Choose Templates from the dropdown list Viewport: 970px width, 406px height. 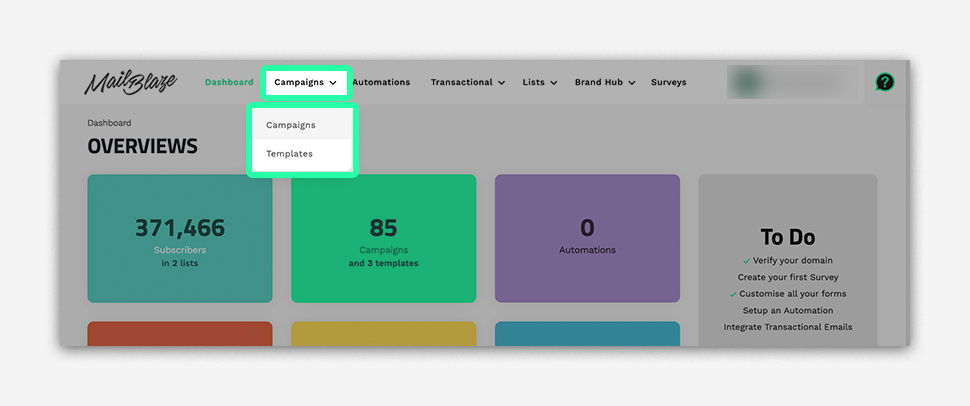click(x=290, y=154)
